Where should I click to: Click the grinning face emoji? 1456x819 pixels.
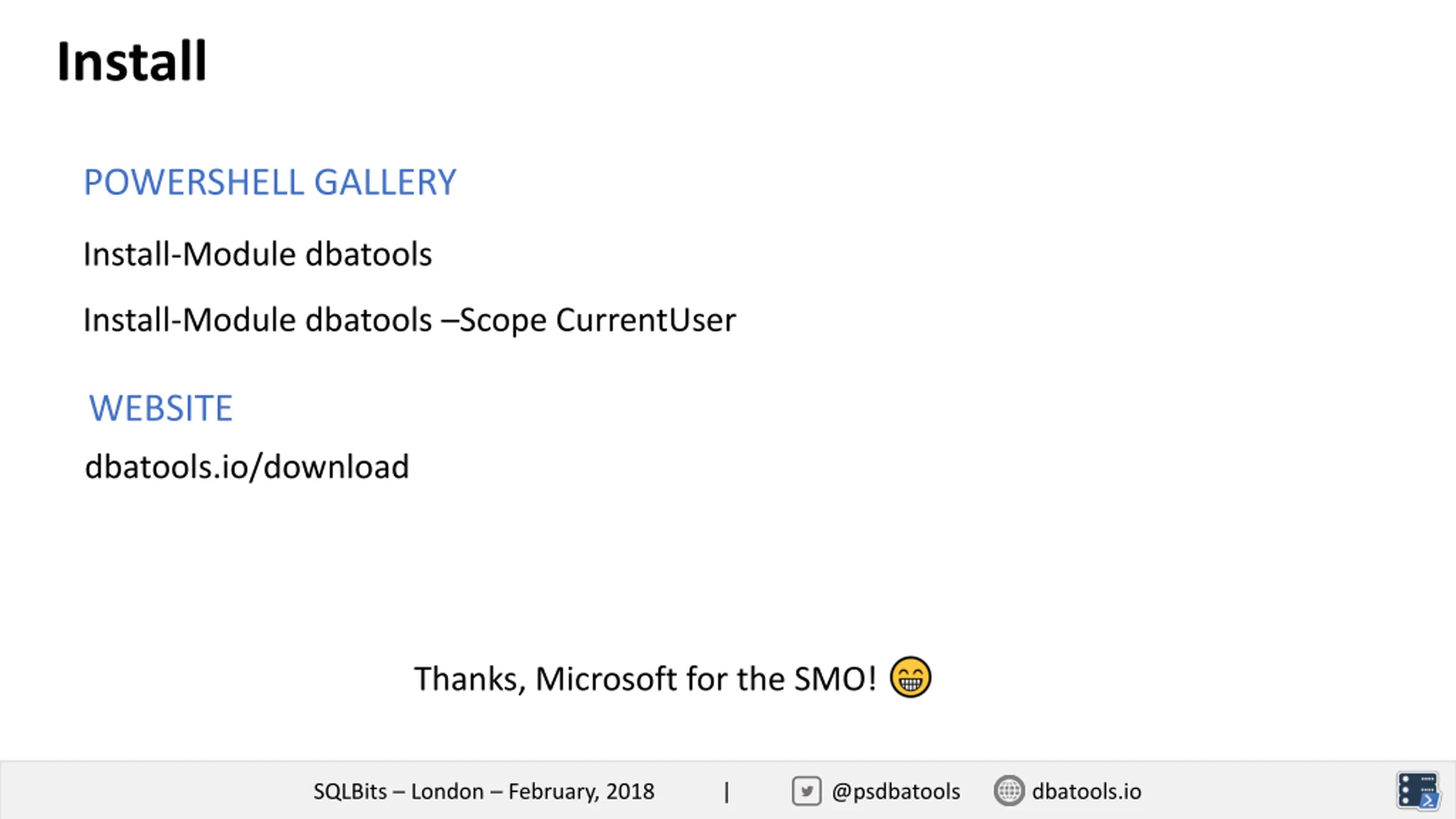911,677
